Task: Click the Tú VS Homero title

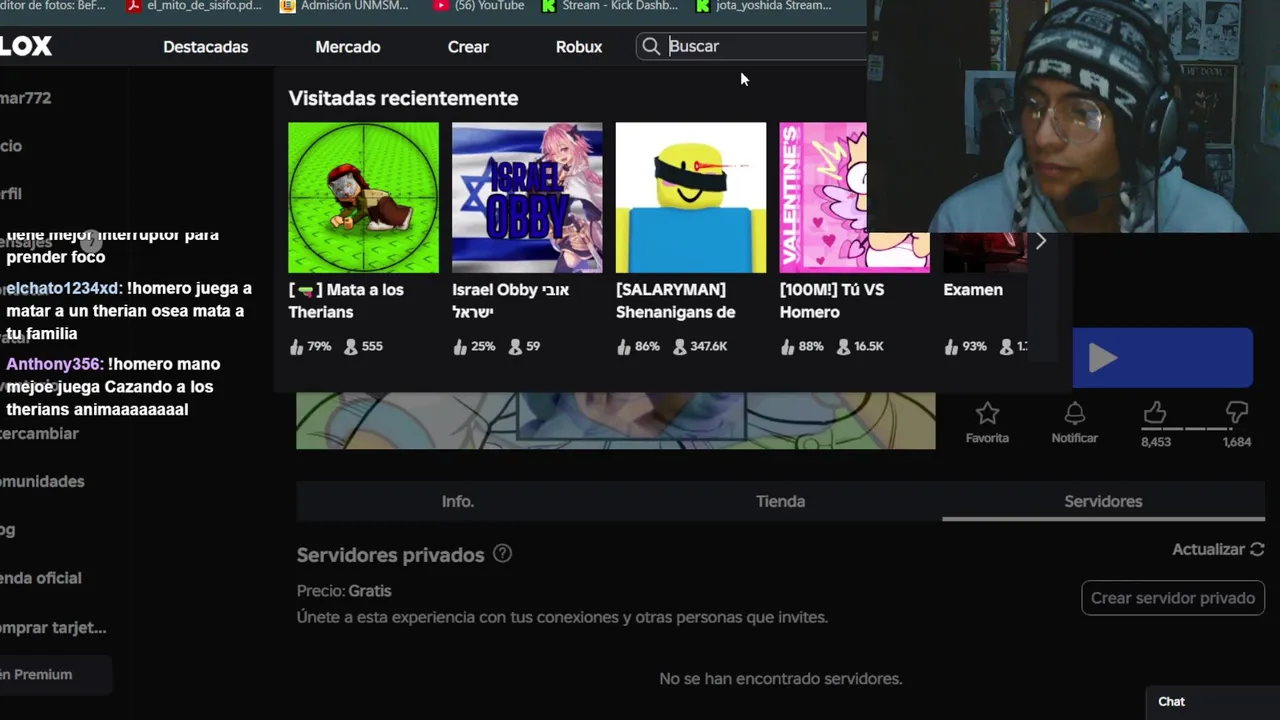Action: [x=832, y=301]
